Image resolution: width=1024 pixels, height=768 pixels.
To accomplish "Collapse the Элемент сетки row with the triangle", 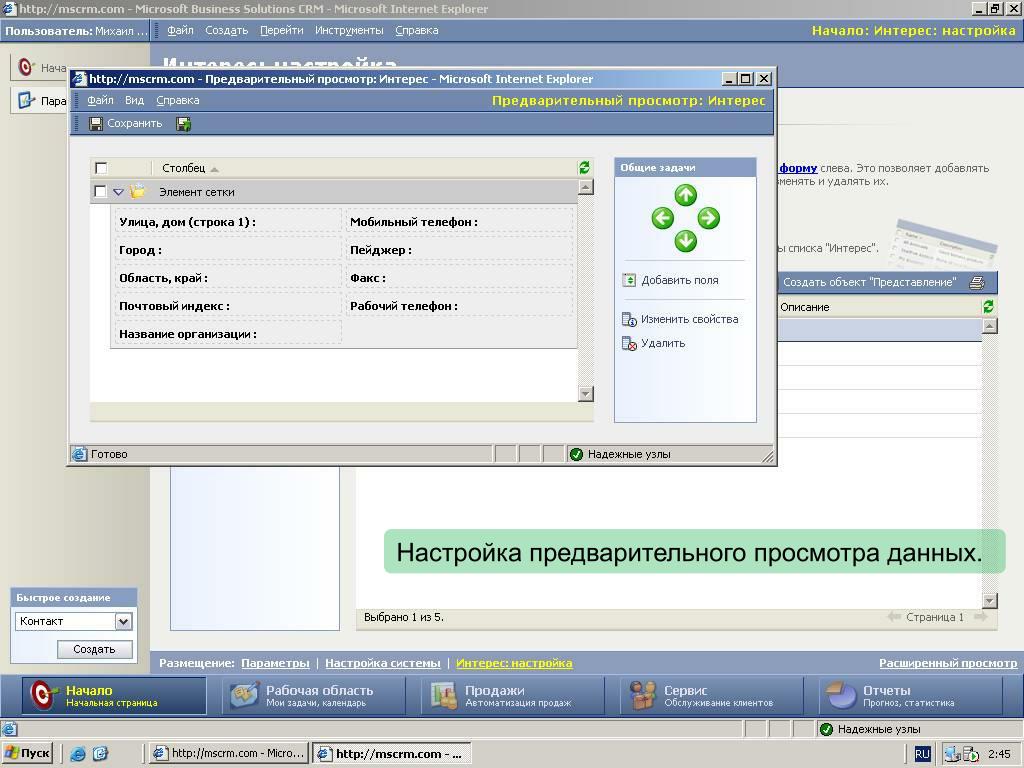I will 118,192.
